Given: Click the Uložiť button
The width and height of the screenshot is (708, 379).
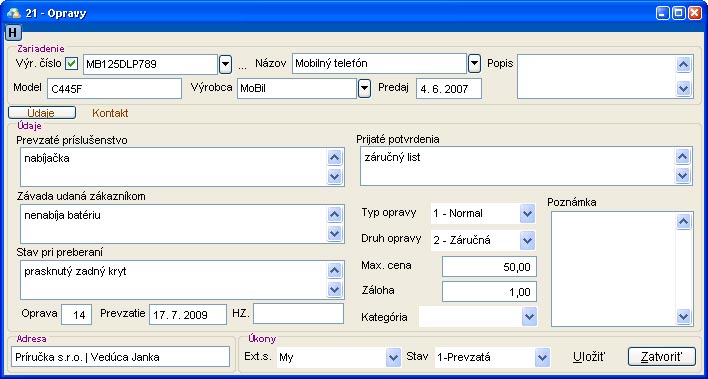Looking at the screenshot, I should pos(589,357).
